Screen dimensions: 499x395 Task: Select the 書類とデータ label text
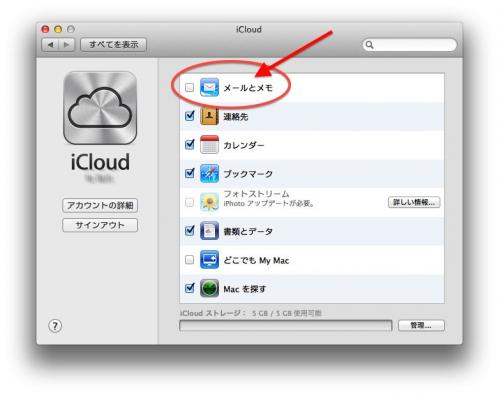[248, 231]
